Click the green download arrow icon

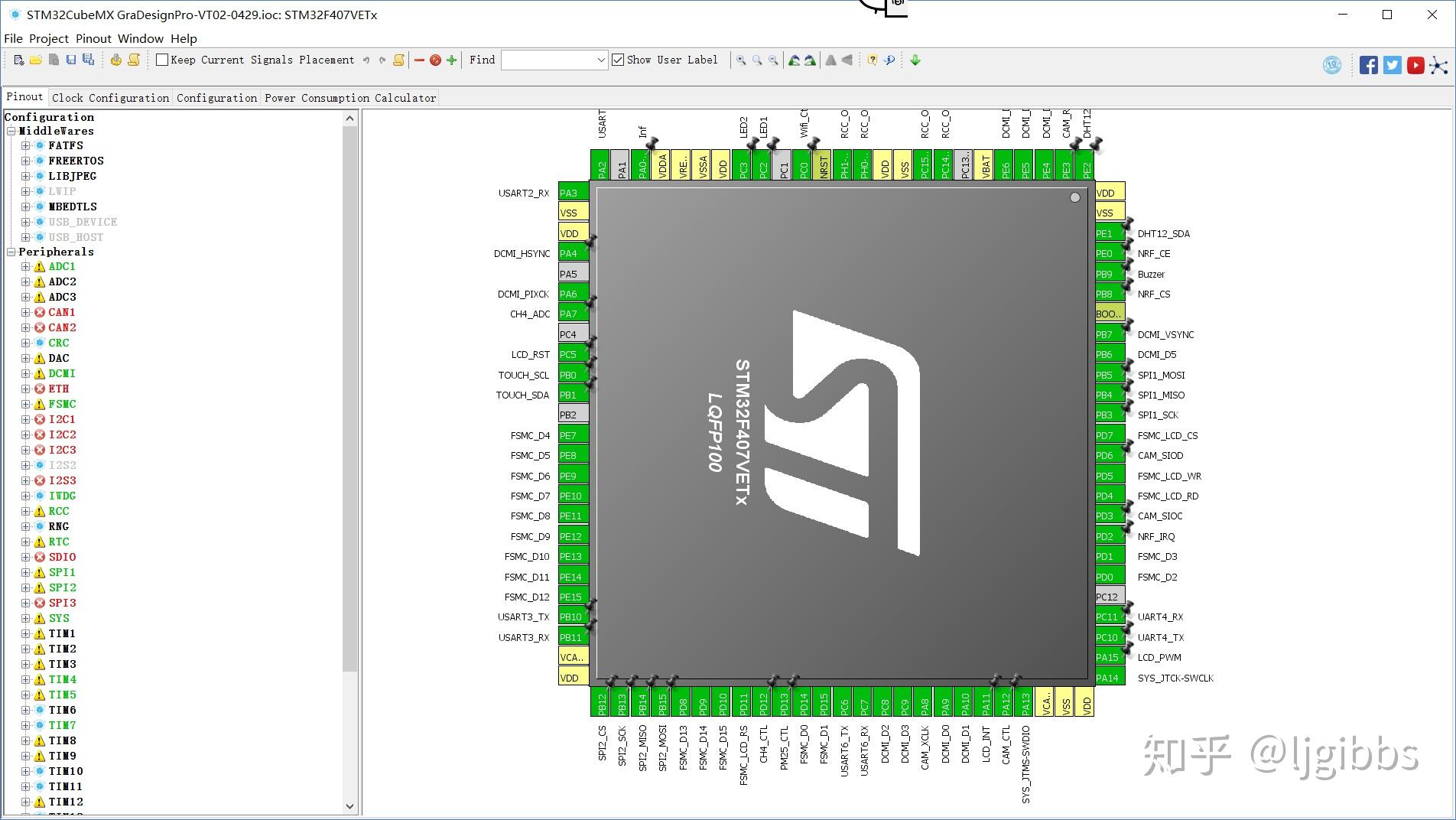coord(915,60)
